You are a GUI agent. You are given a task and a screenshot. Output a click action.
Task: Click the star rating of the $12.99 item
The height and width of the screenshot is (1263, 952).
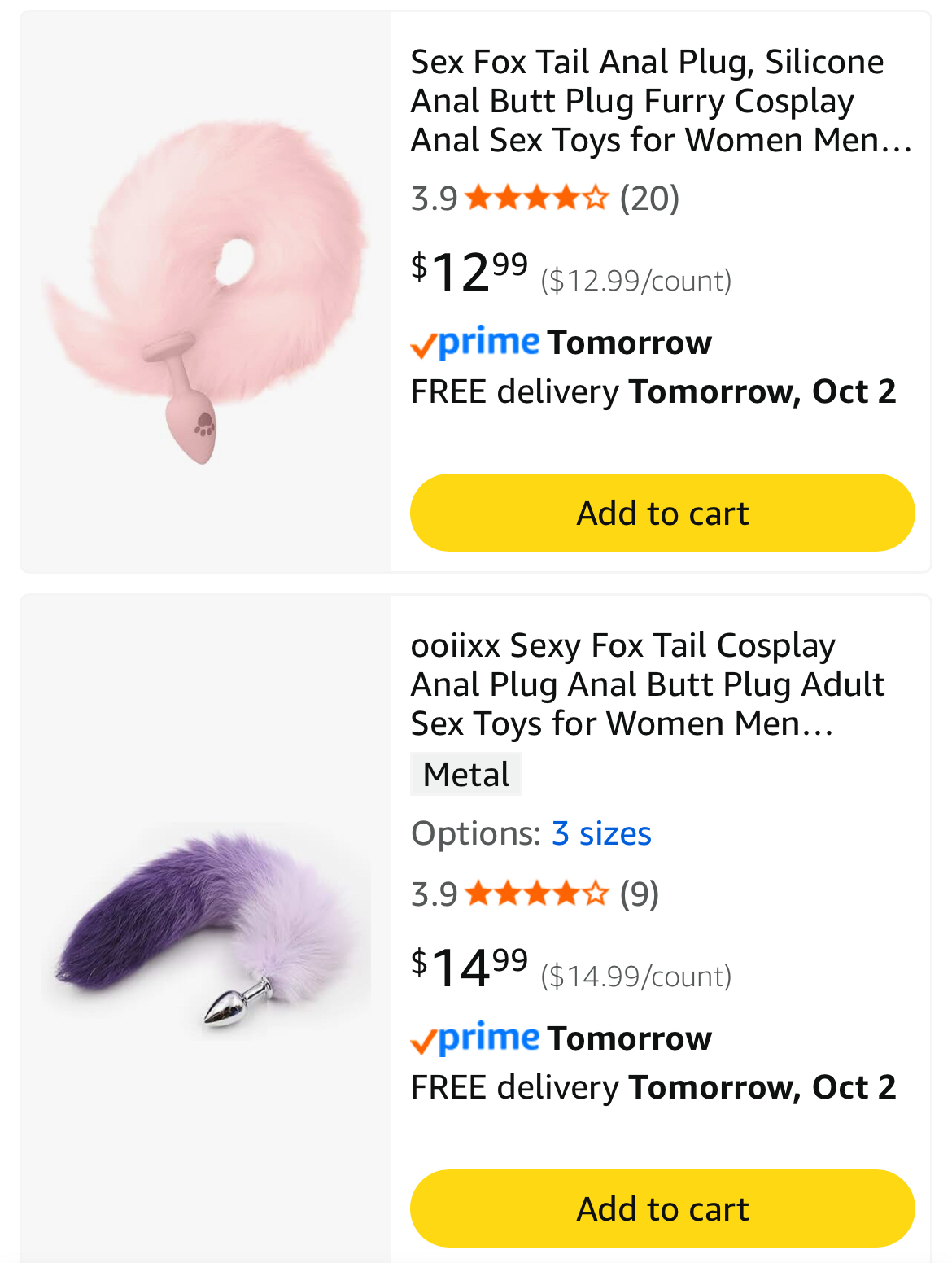point(537,198)
